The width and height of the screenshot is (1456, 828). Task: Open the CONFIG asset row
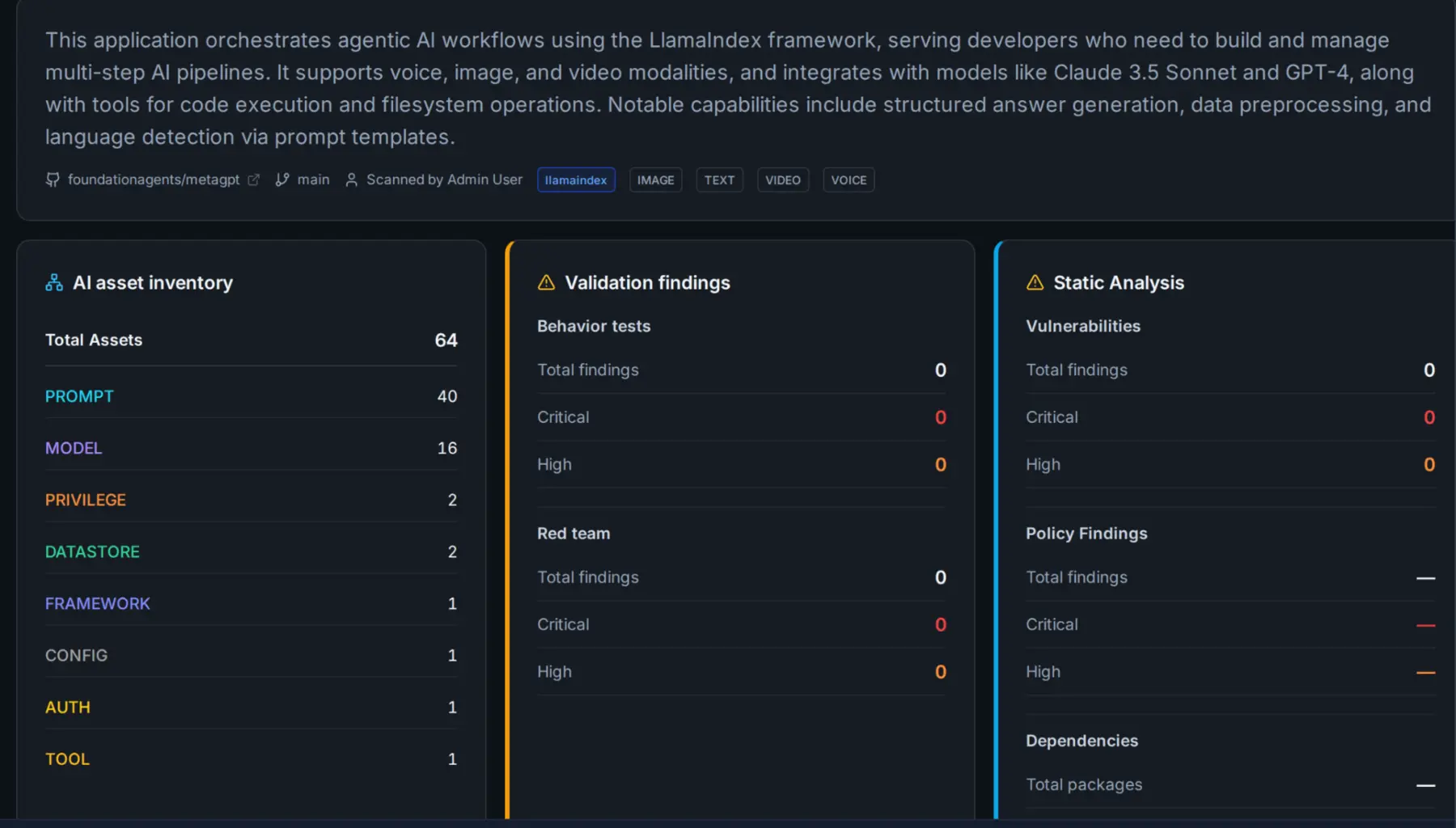click(251, 655)
